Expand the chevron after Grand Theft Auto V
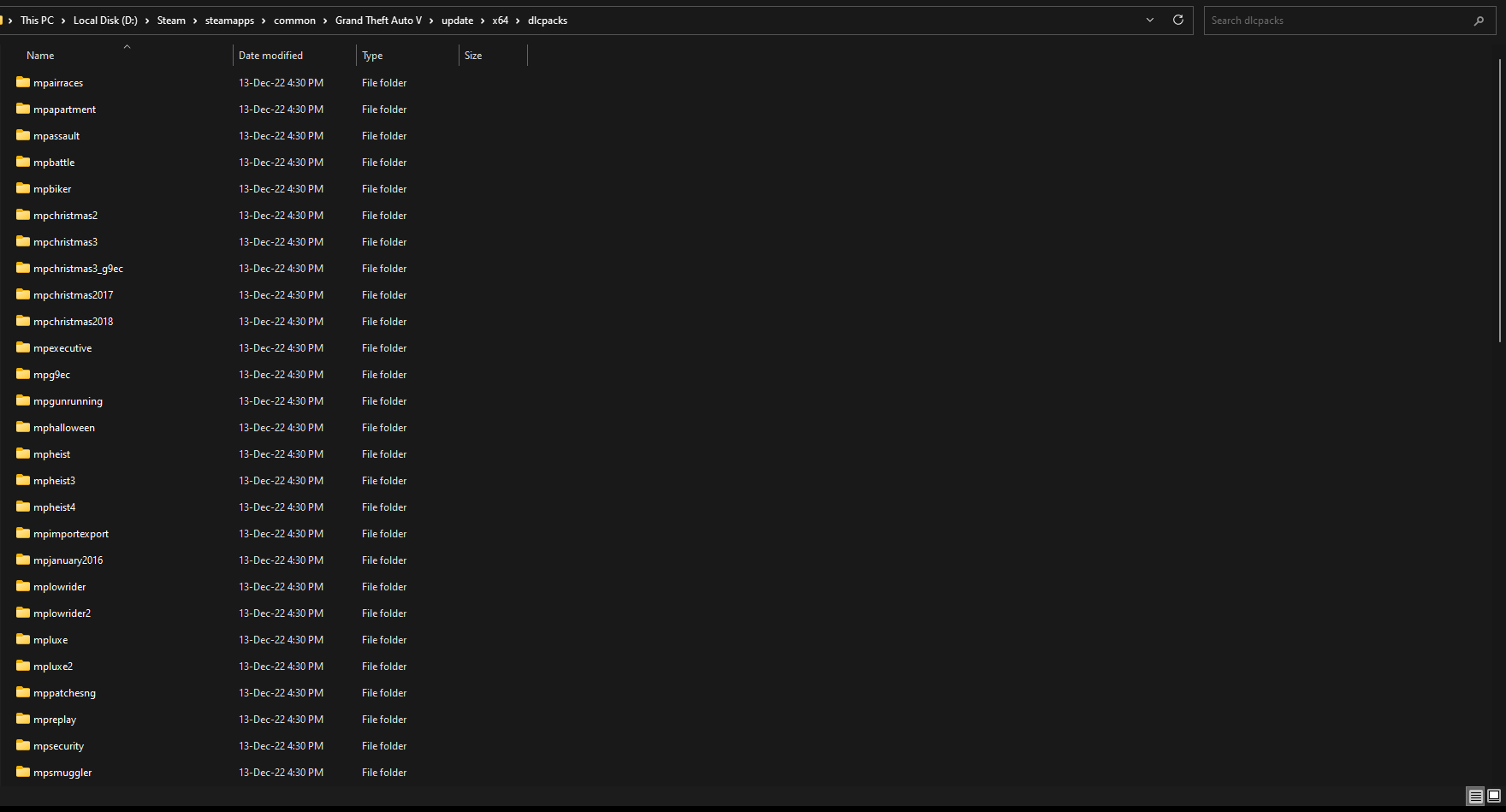Image resolution: width=1506 pixels, height=812 pixels. click(x=431, y=21)
